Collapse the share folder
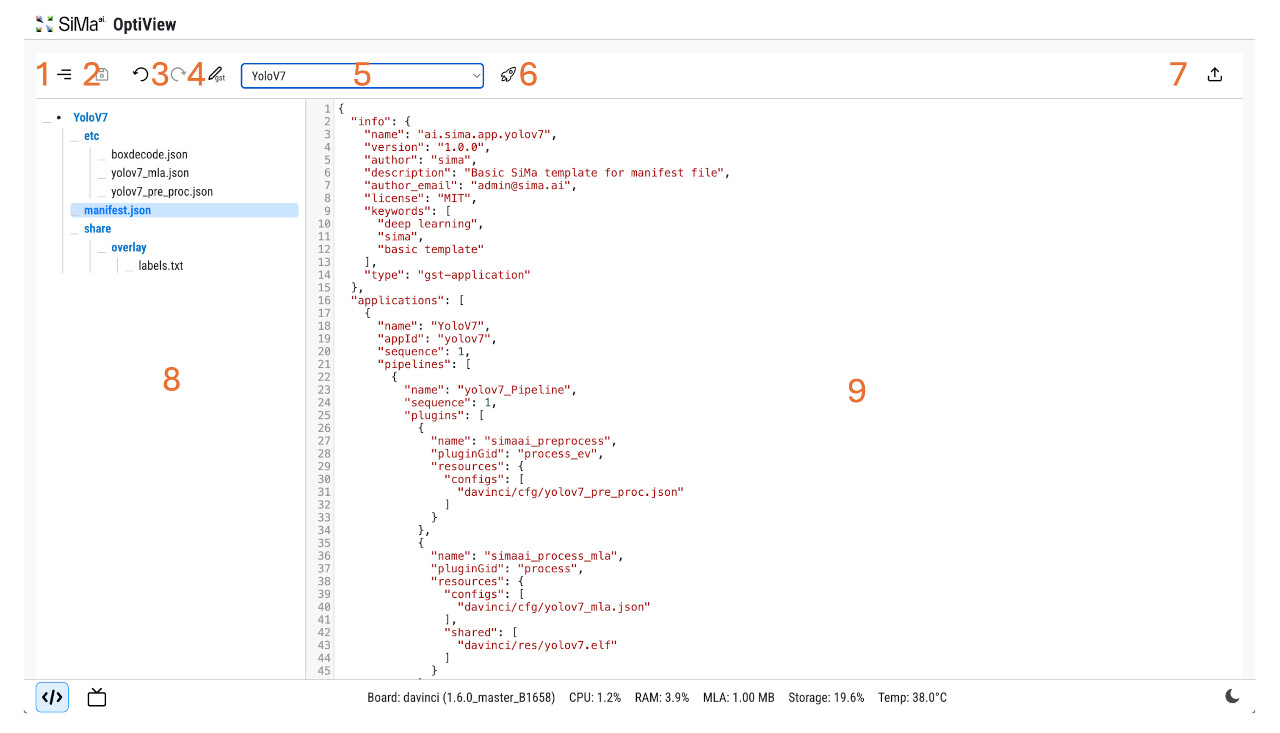 pyautogui.click(x=97, y=229)
